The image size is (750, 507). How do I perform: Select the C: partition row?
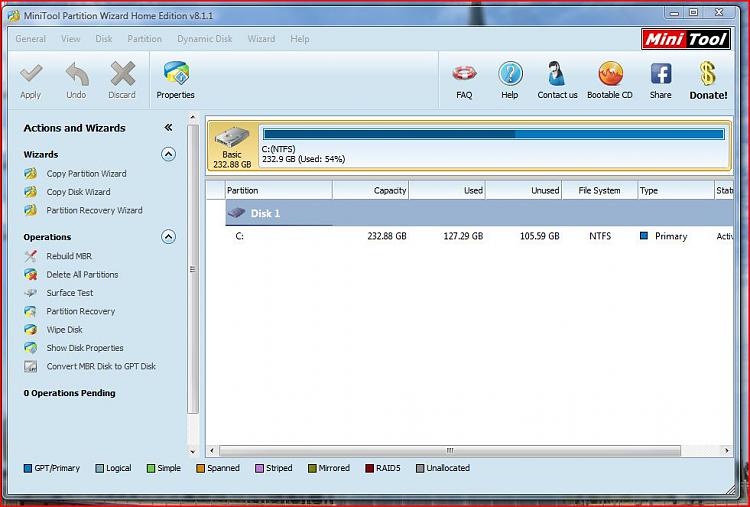pos(479,236)
